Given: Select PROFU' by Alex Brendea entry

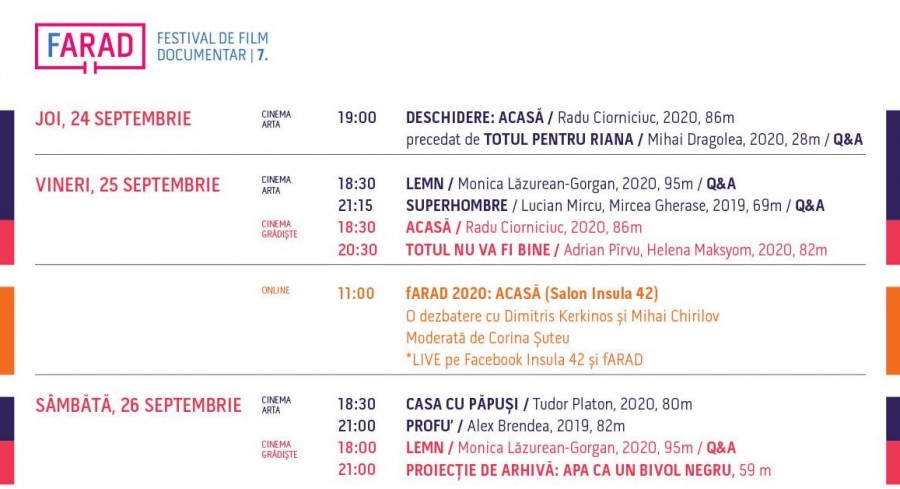Looking at the screenshot, I should pyautogui.click(x=515, y=426).
